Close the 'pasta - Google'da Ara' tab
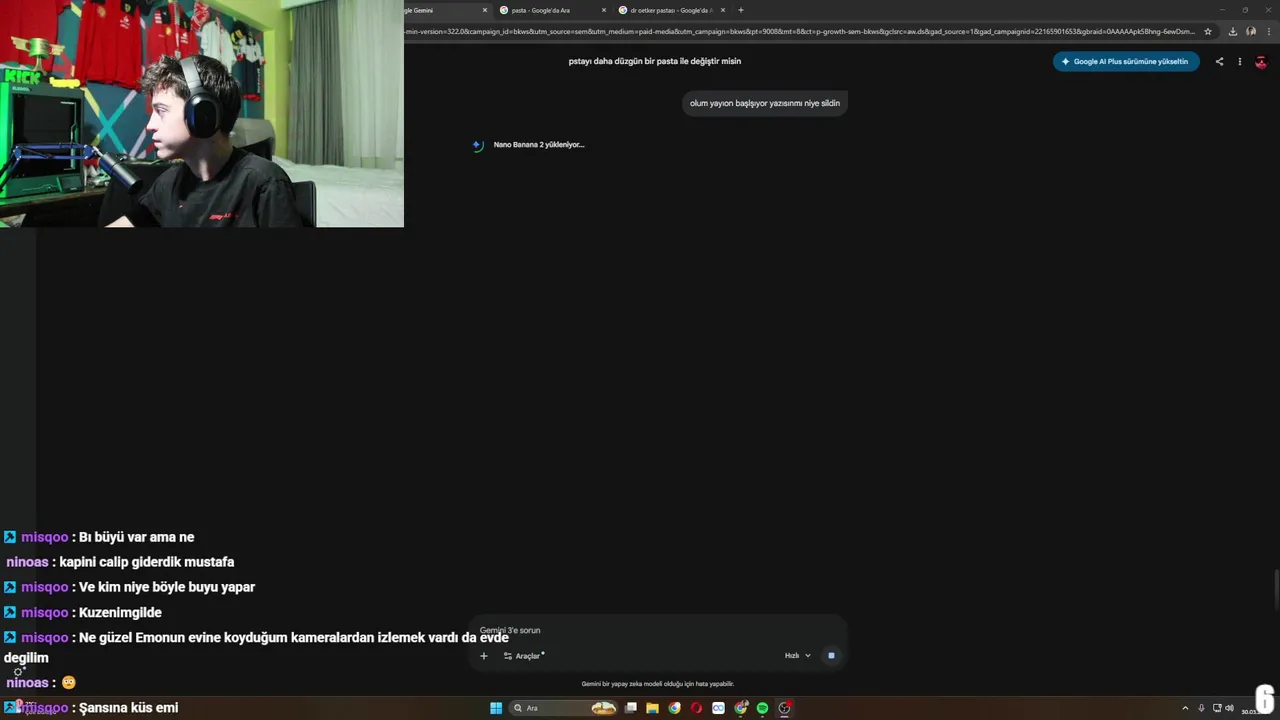This screenshot has height=720, width=1280. 604,10
